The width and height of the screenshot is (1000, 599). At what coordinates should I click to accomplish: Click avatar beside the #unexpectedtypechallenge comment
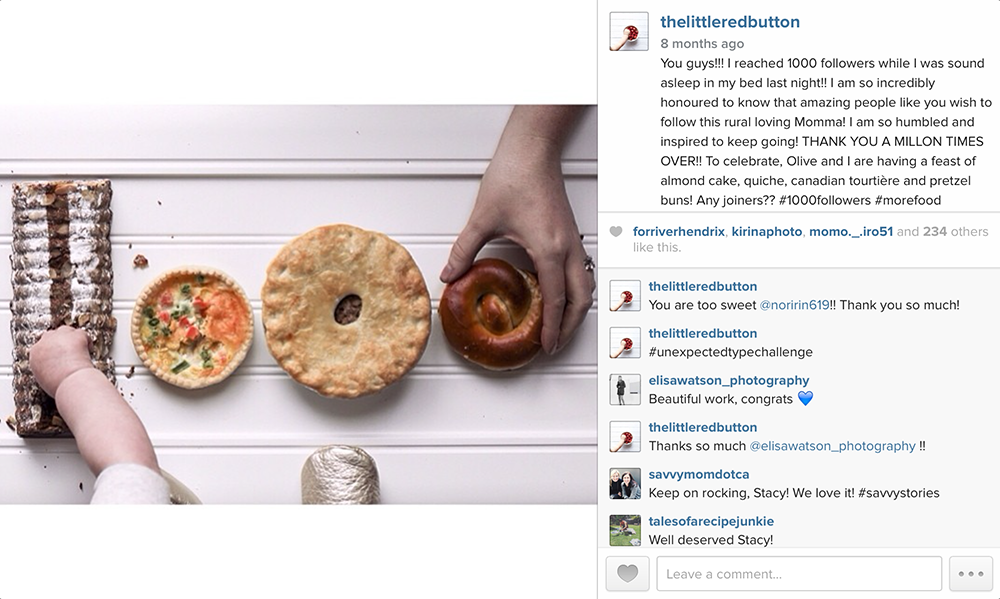coord(625,343)
